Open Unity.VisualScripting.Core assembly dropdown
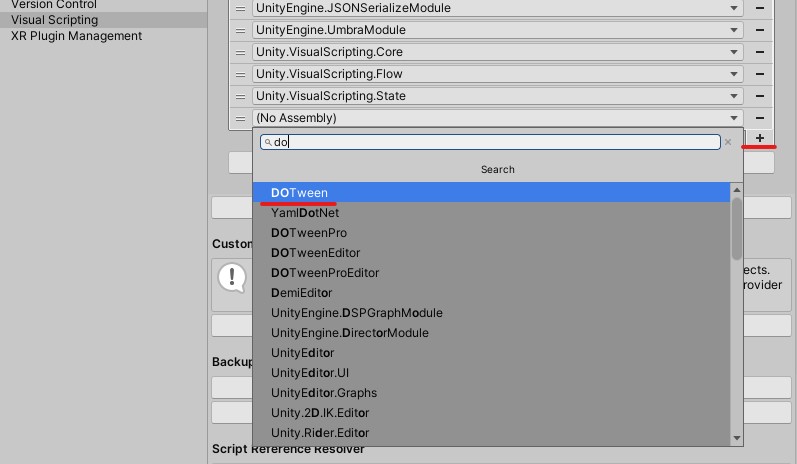Screen dimensions: 797x464 pos(498,52)
